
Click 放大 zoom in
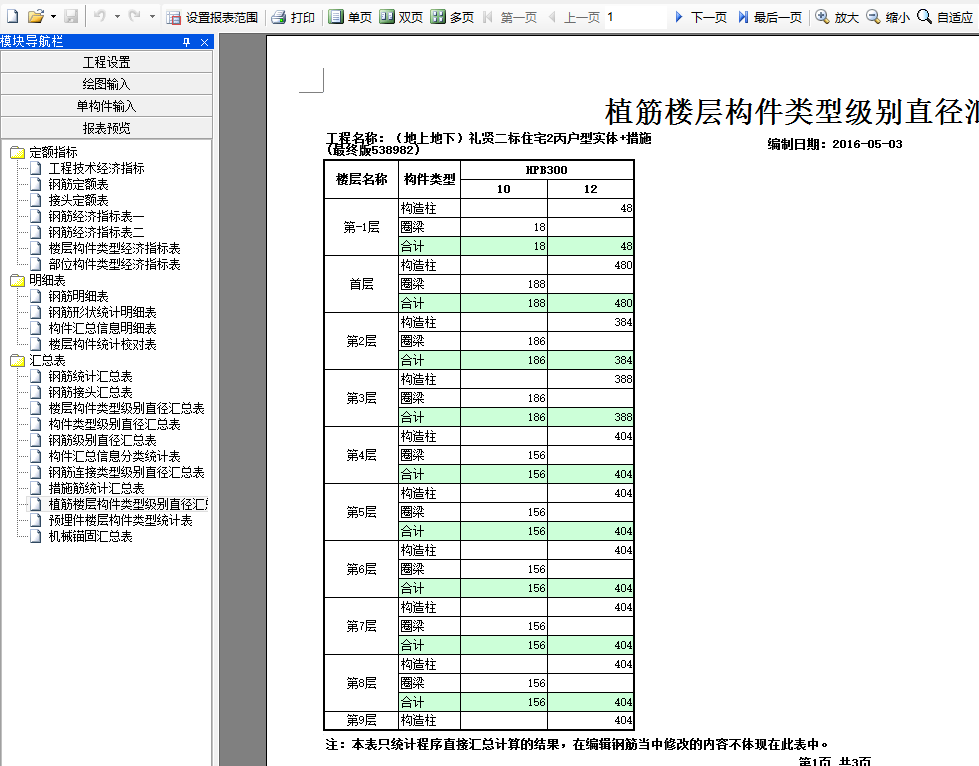(837, 17)
